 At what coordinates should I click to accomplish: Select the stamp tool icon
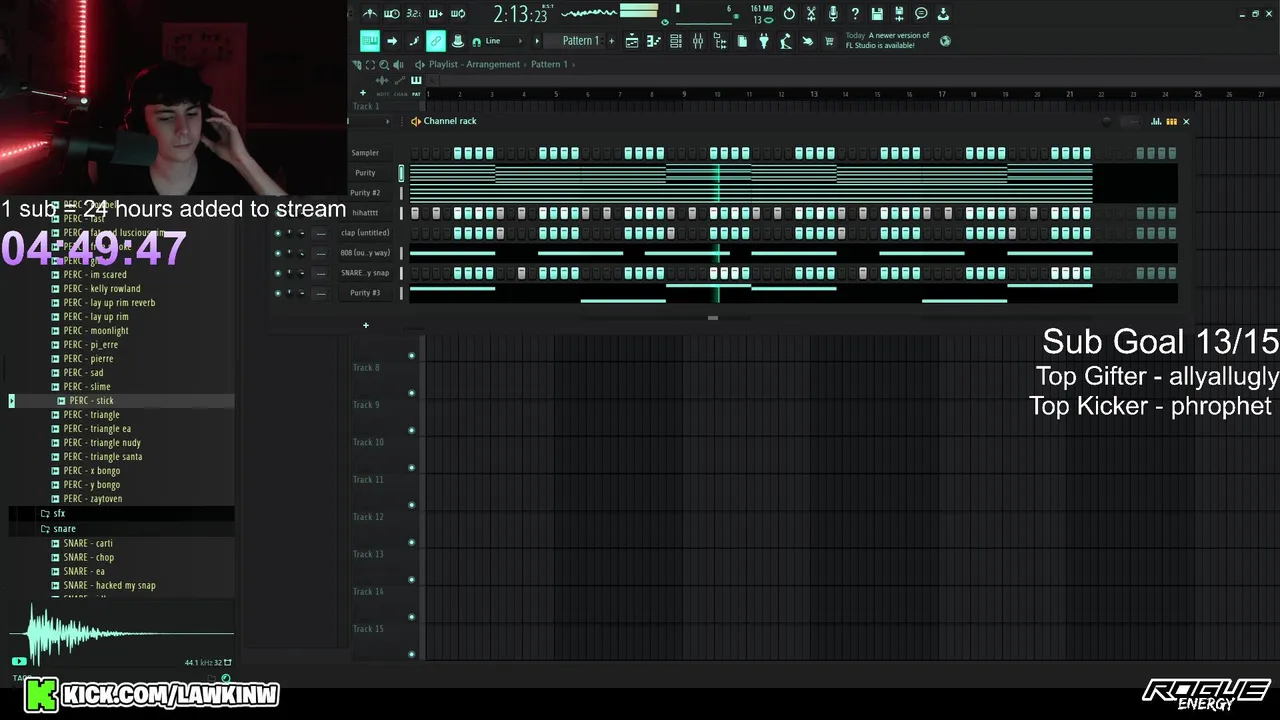click(x=458, y=41)
